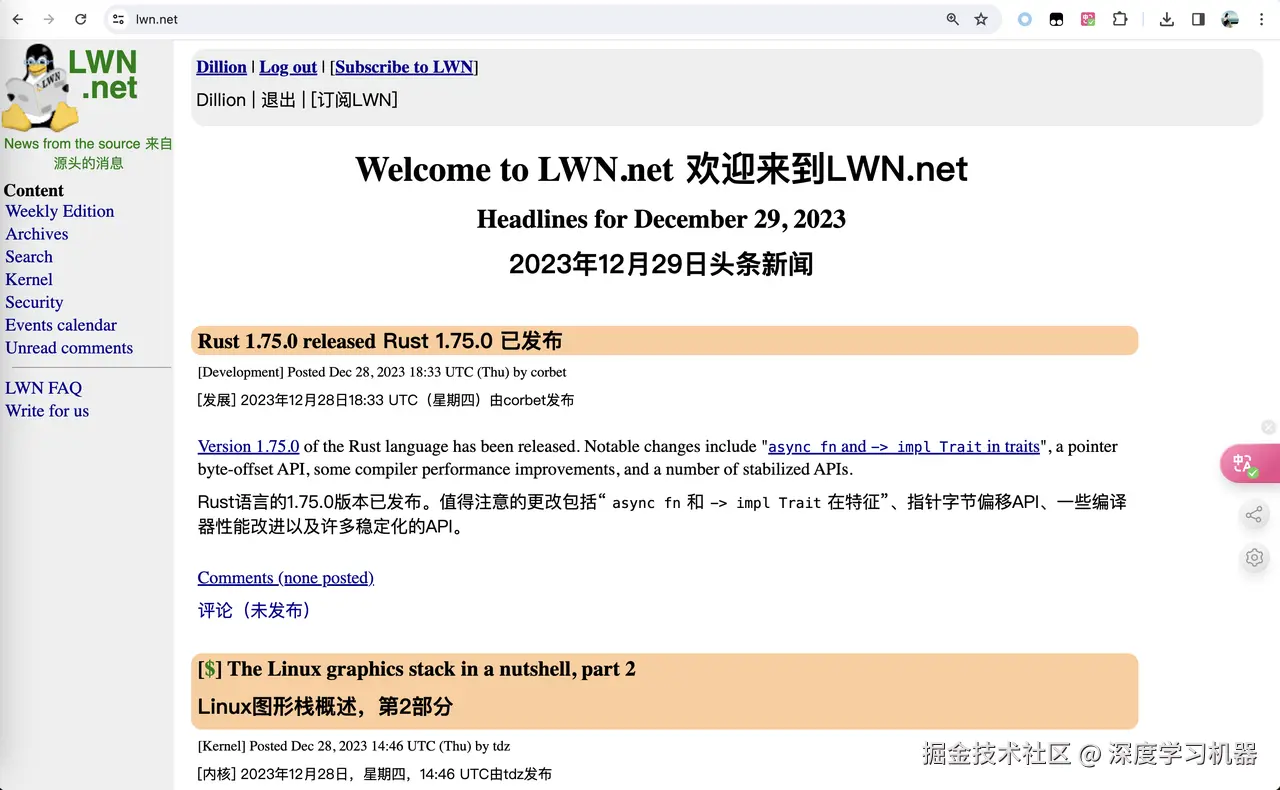Open the Weekly Edition section
Image resolution: width=1280 pixels, height=790 pixels.
pyautogui.click(x=59, y=211)
